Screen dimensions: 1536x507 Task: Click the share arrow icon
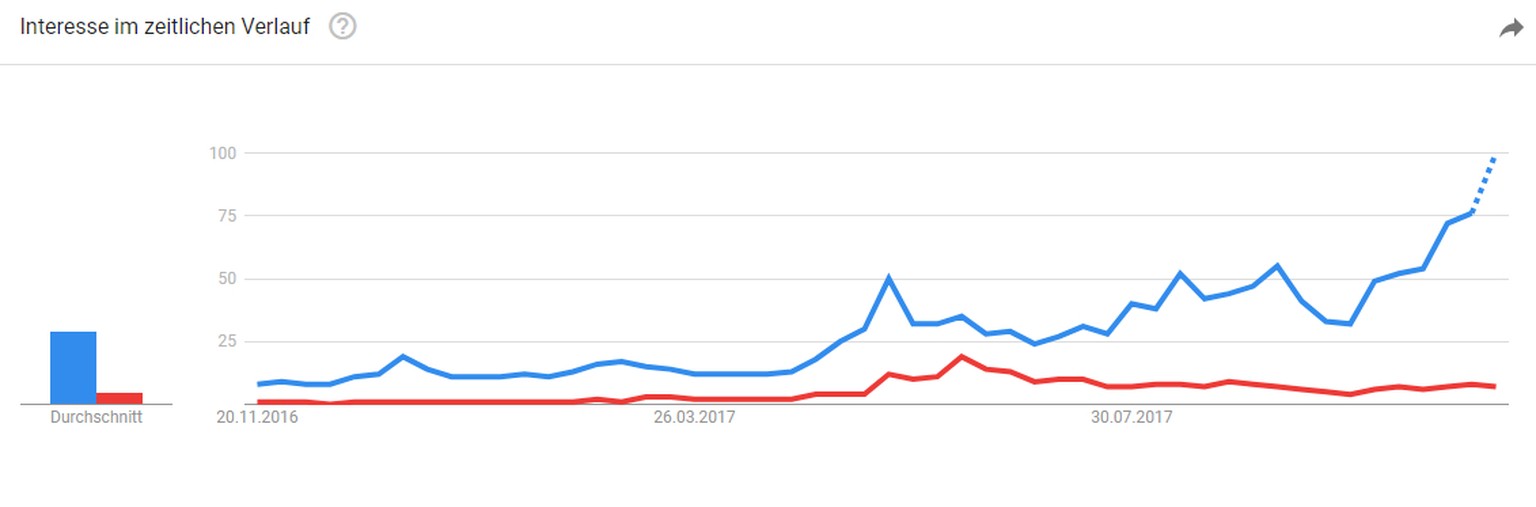[x=1510, y=28]
